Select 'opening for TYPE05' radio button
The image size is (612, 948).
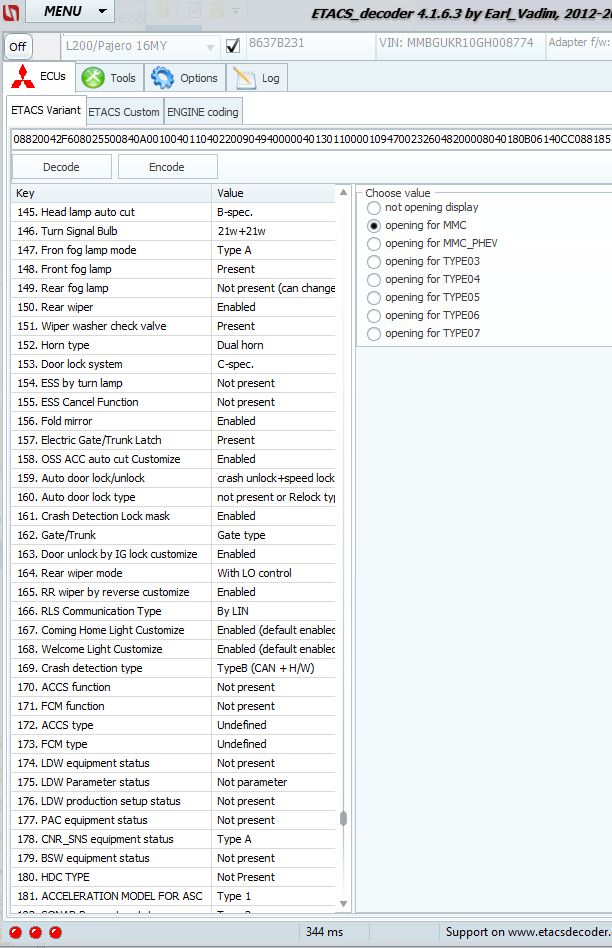click(374, 298)
